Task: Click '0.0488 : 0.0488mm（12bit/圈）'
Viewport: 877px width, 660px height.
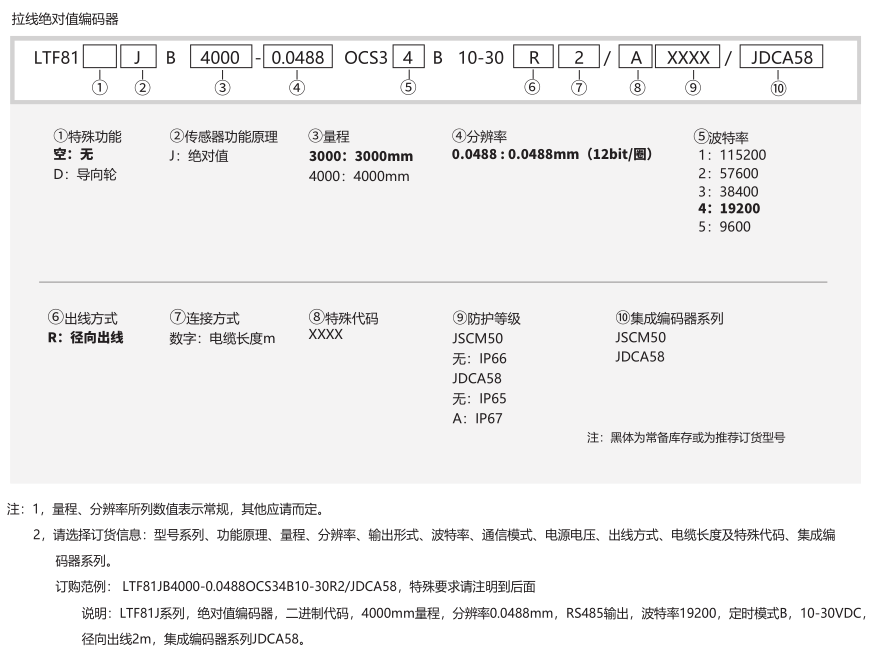Action: 552,154
